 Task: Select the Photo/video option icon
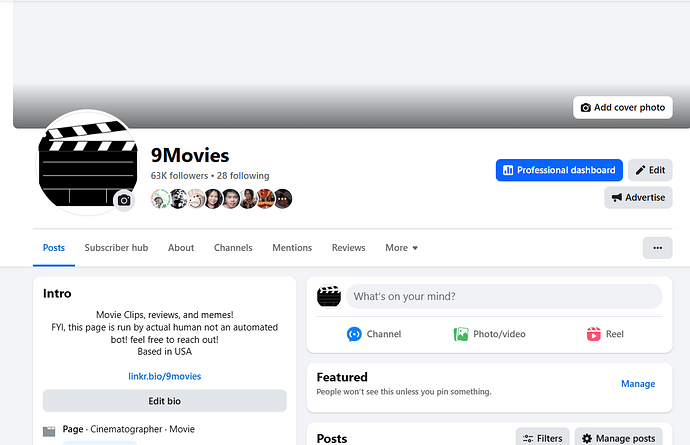(461, 334)
